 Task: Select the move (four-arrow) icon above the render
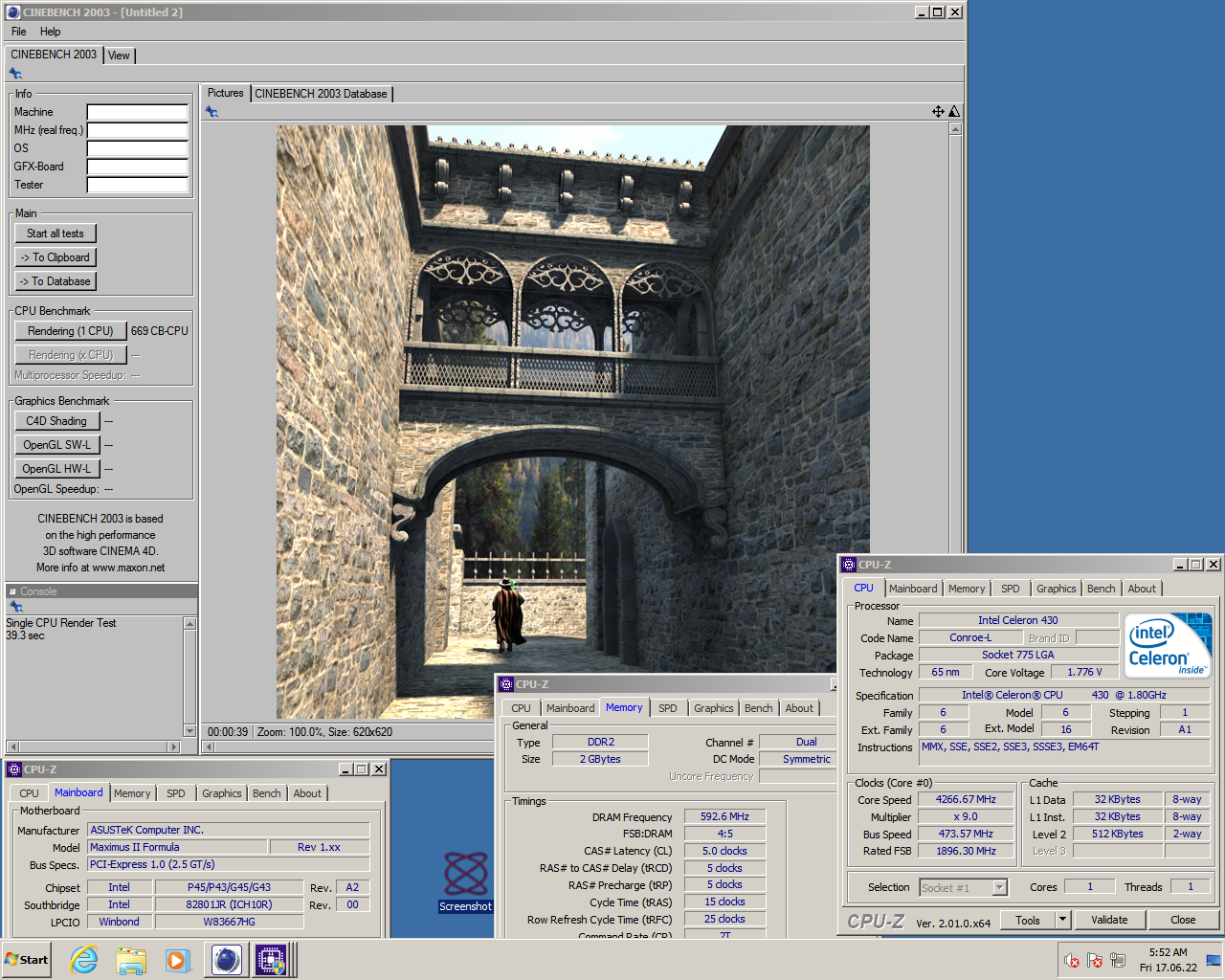coord(938,112)
